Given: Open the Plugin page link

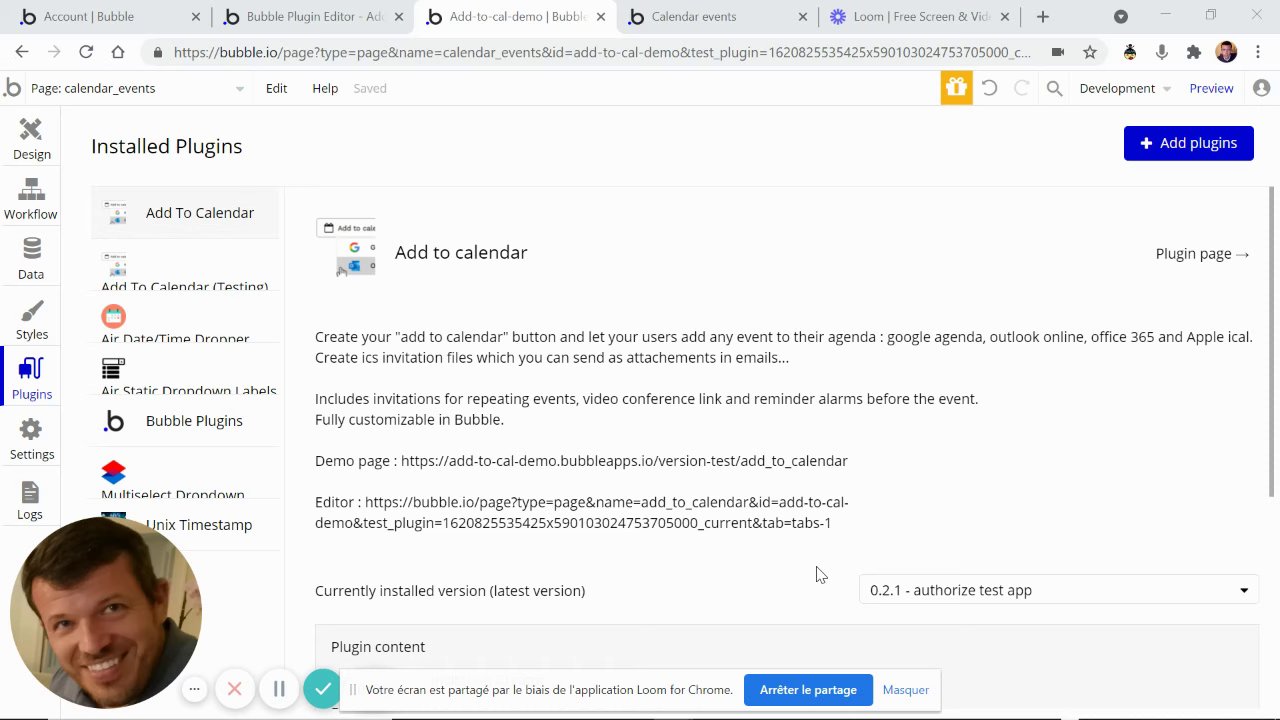Looking at the screenshot, I should (x=1202, y=254).
